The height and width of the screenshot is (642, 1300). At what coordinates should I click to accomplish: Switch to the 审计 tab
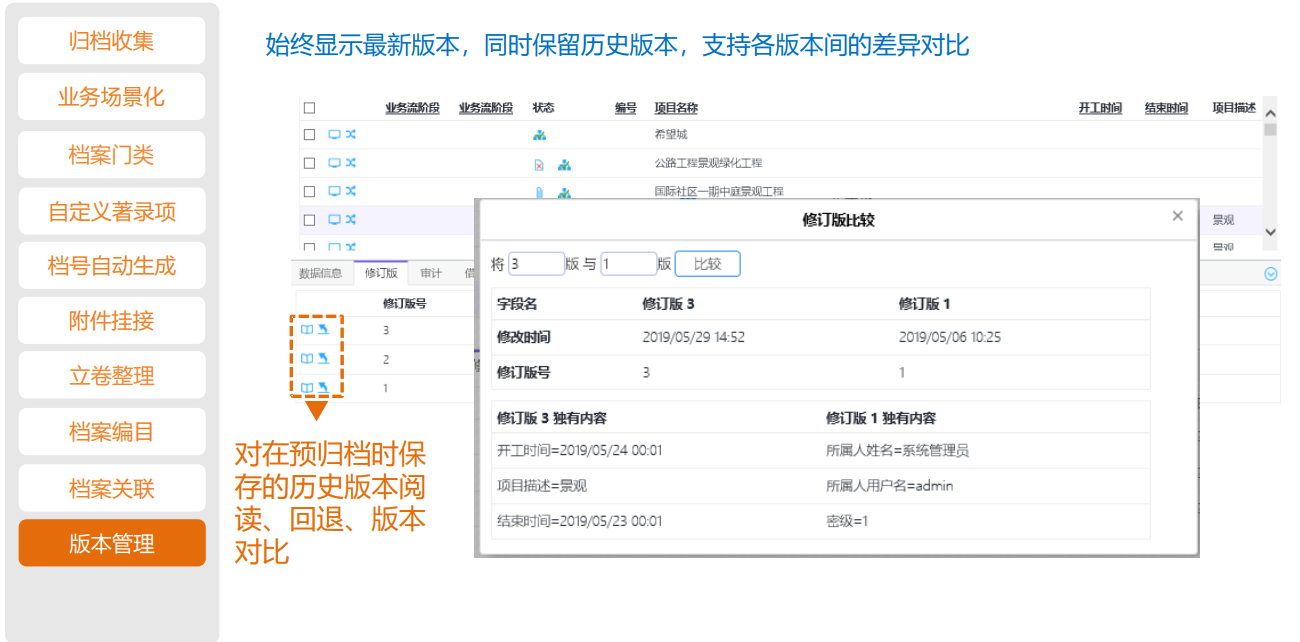coord(431,273)
